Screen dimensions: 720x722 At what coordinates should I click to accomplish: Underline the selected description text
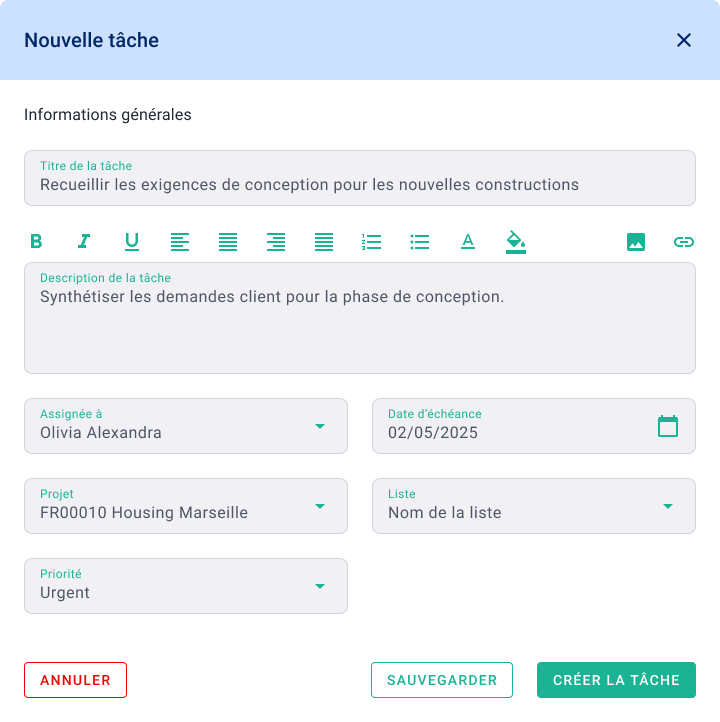(132, 241)
